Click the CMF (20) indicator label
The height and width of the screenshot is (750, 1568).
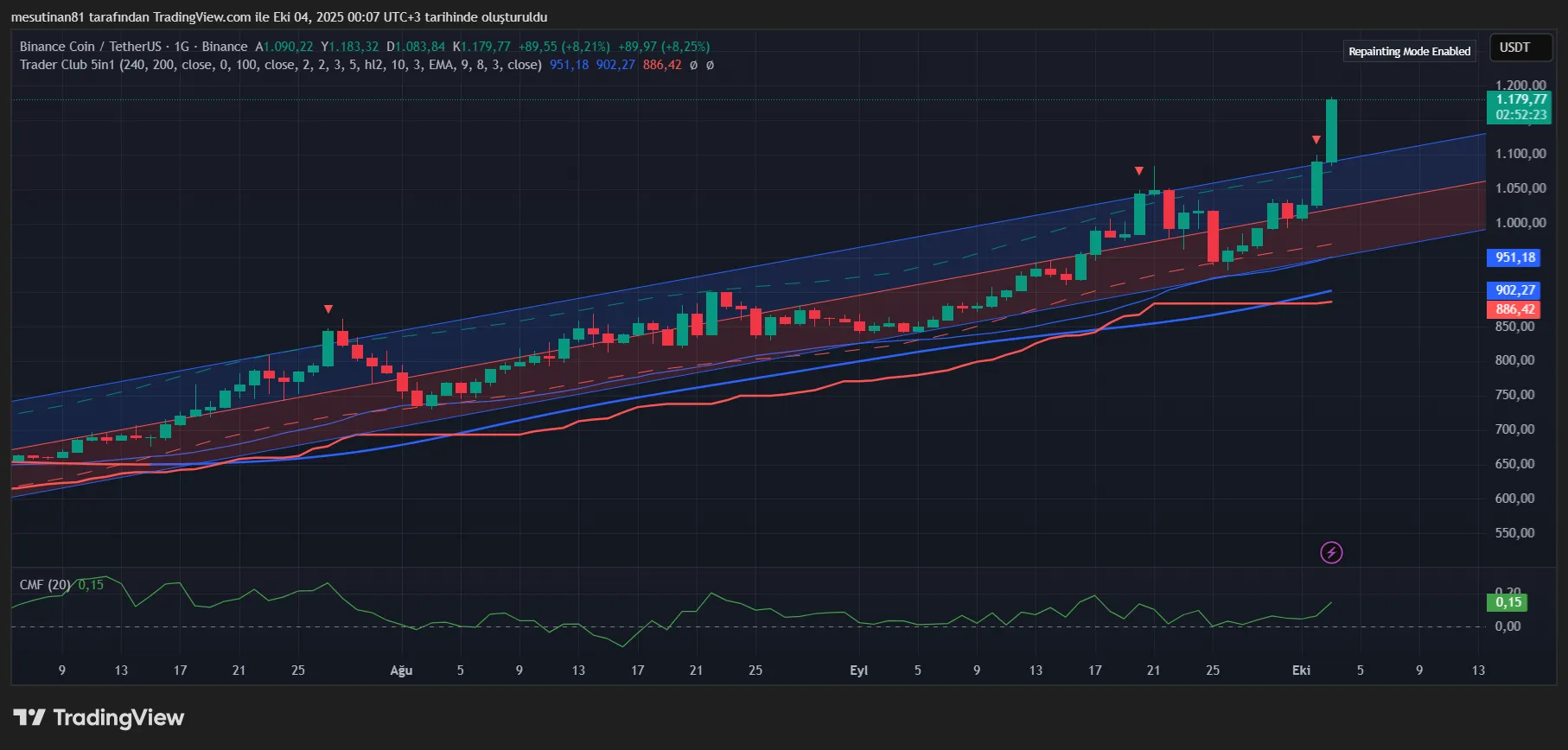coord(45,585)
